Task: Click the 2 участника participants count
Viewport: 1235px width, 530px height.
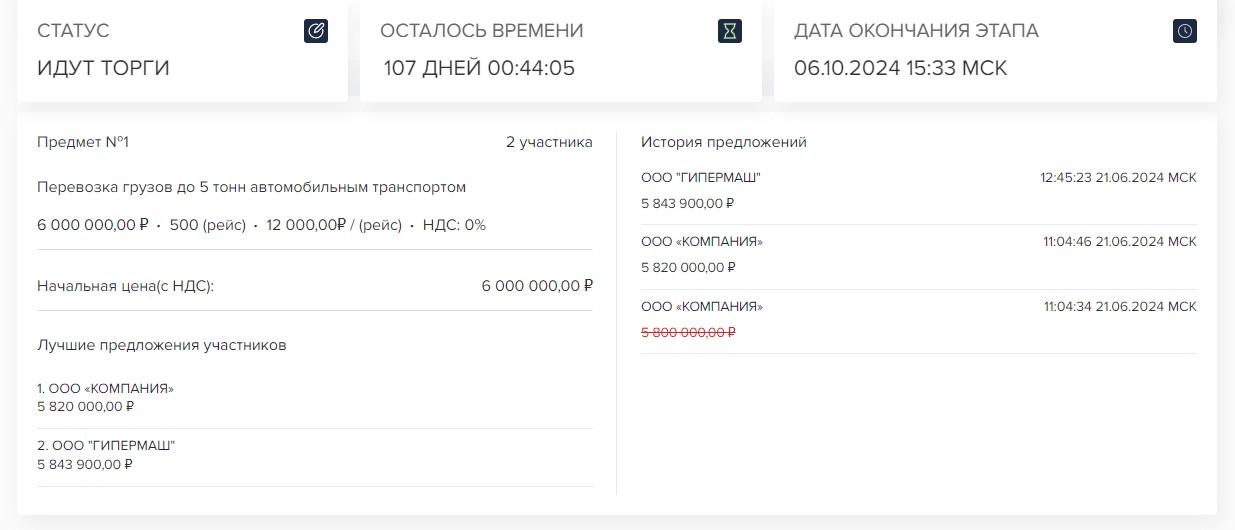Action: pyautogui.click(x=549, y=142)
